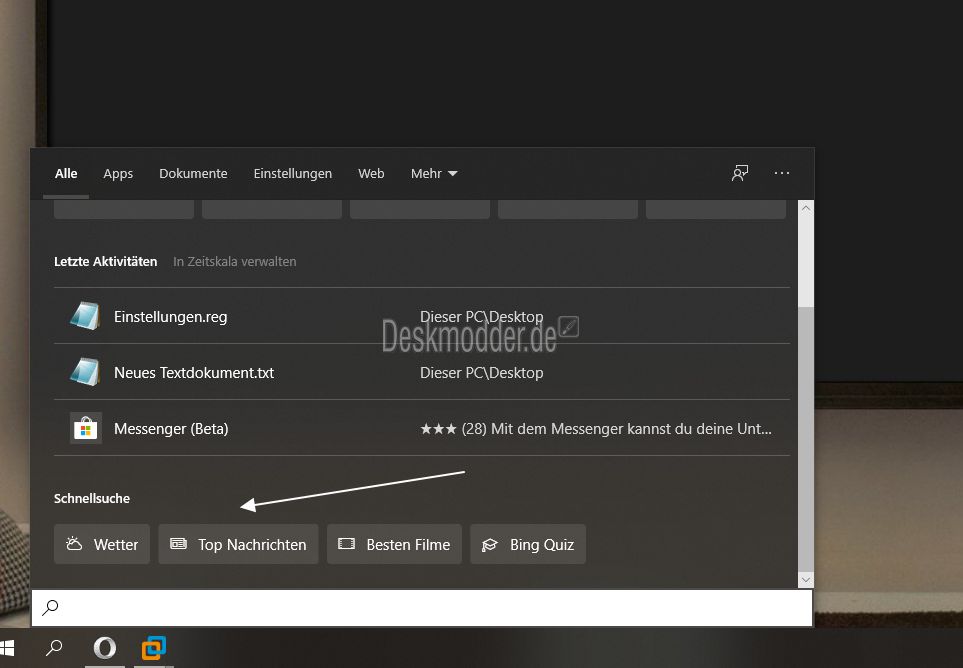Screen dimensions: 963x668
Task: Open the Dokumente tab
Action: pos(193,174)
